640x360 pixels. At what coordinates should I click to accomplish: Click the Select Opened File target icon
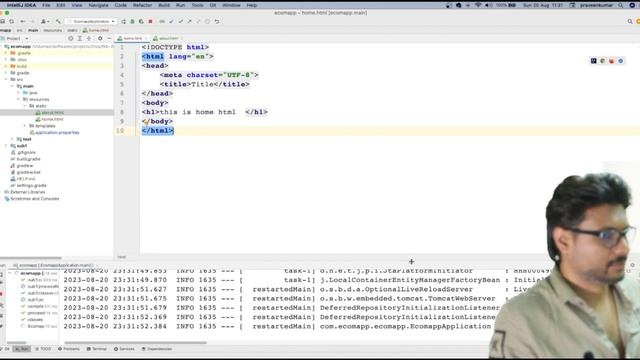tap(71, 38)
